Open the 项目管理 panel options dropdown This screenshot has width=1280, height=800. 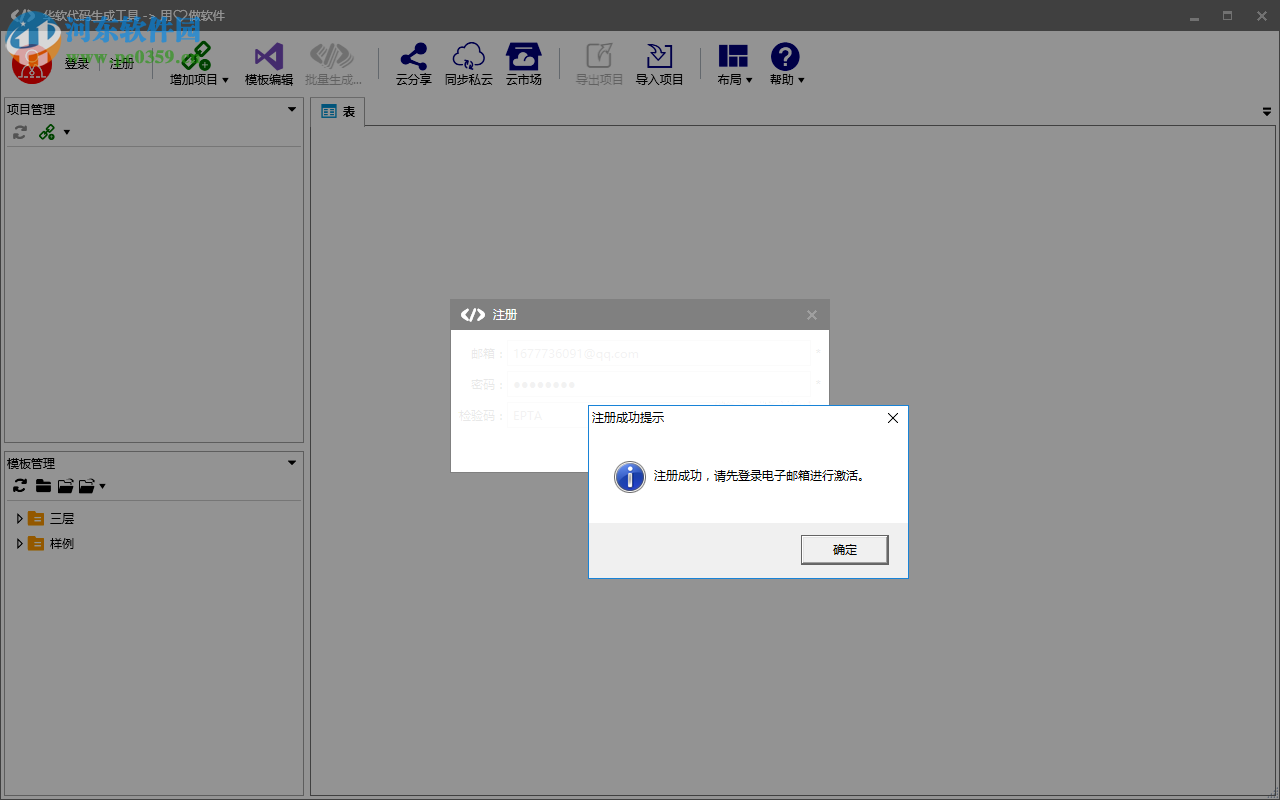pos(292,109)
